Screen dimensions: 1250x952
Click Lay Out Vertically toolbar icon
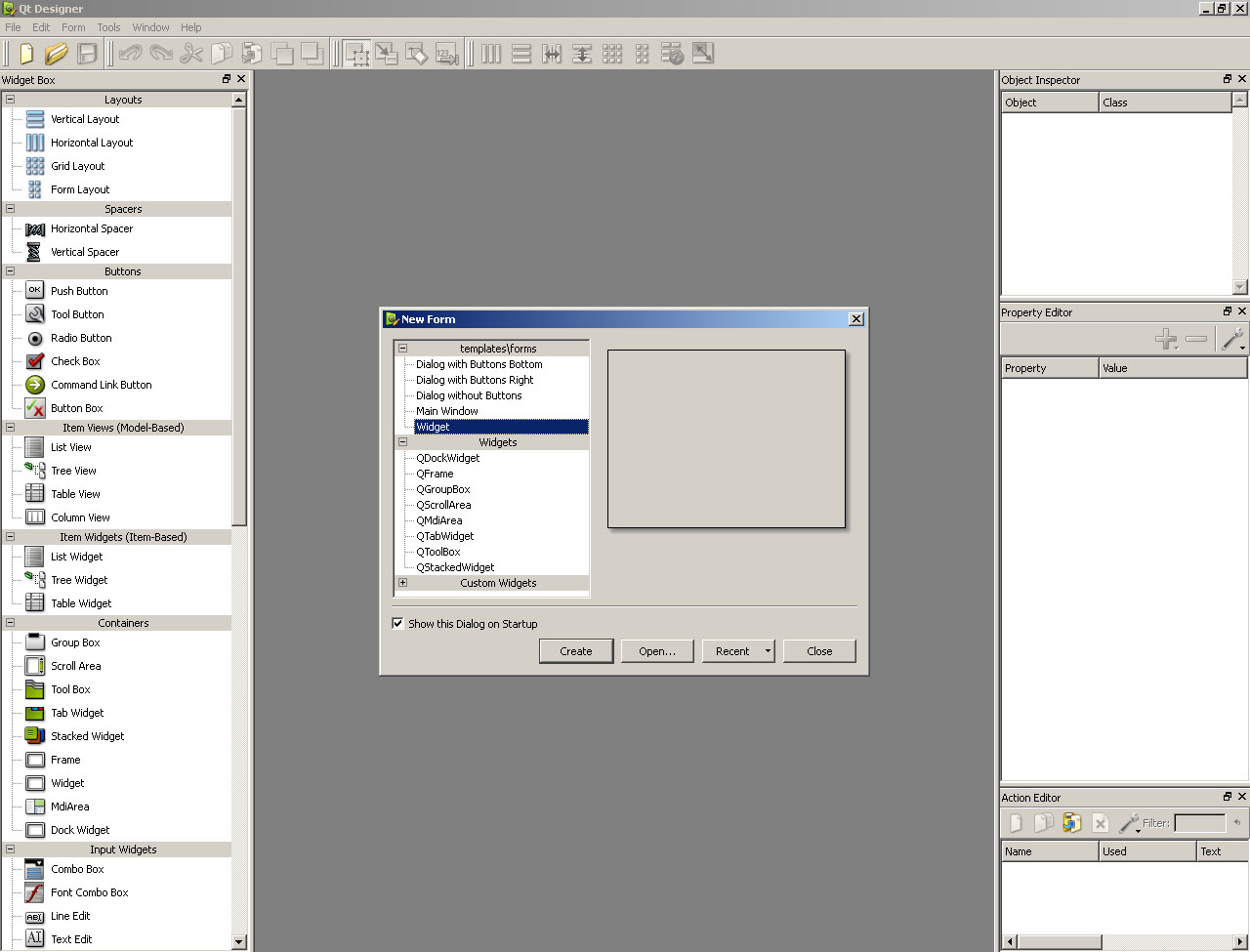coord(521,54)
